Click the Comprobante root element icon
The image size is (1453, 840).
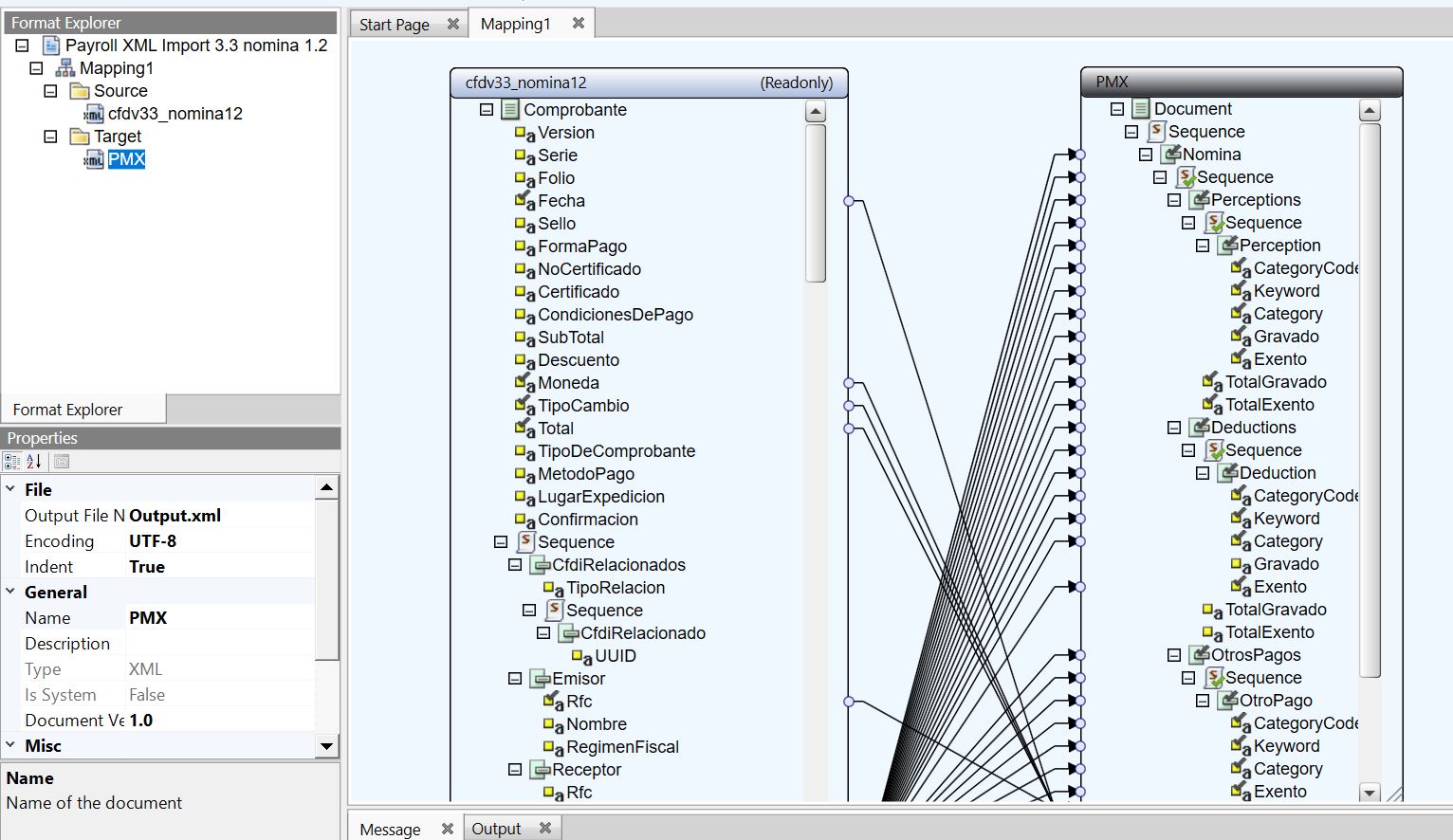tap(509, 110)
